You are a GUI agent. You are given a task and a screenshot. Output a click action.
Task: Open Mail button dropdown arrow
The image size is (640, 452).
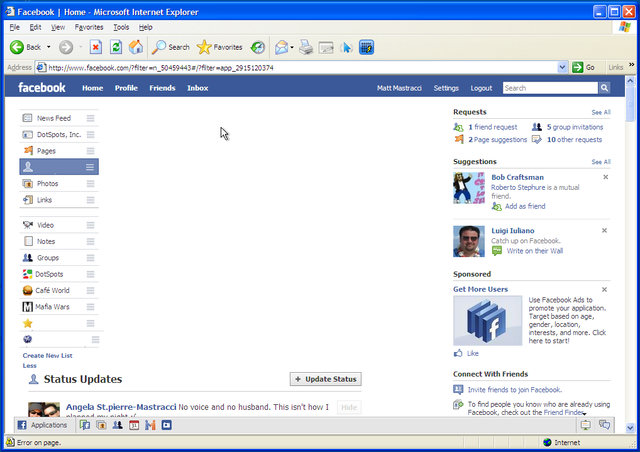292,47
